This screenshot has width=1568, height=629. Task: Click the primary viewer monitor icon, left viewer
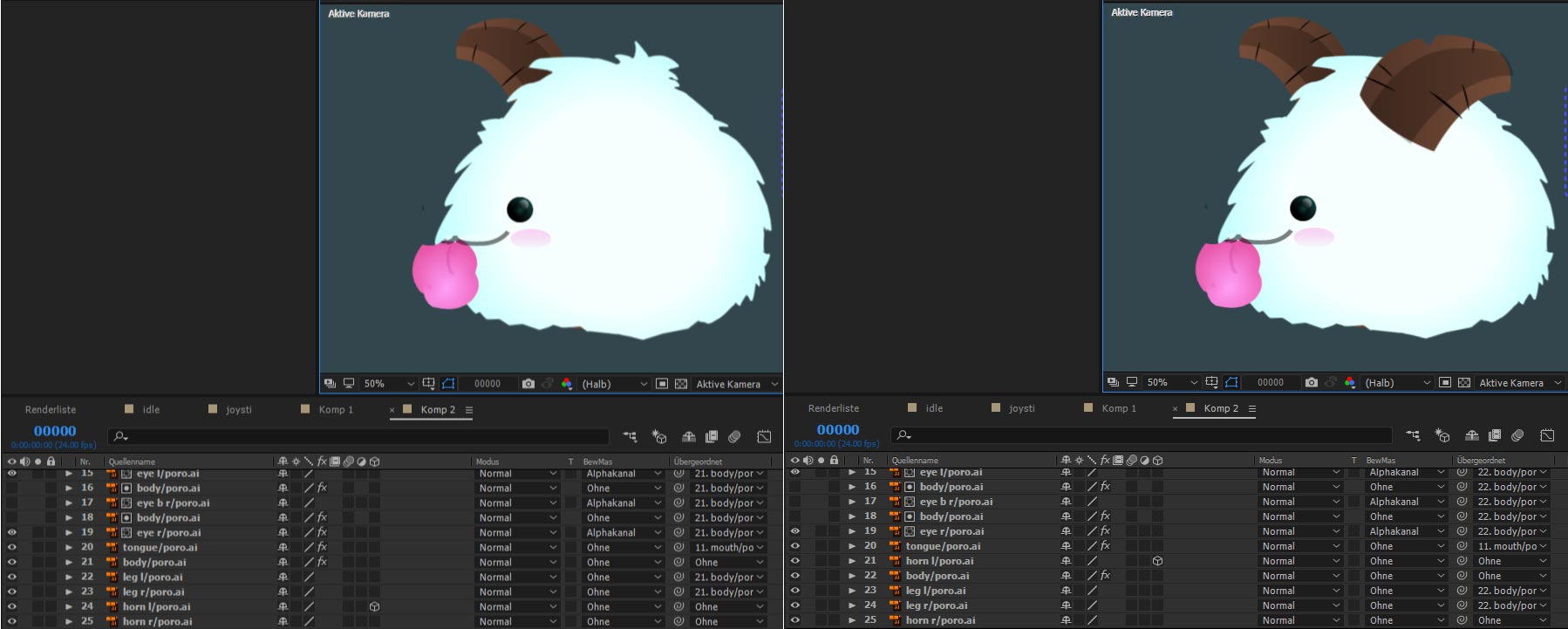[x=349, y=384]
